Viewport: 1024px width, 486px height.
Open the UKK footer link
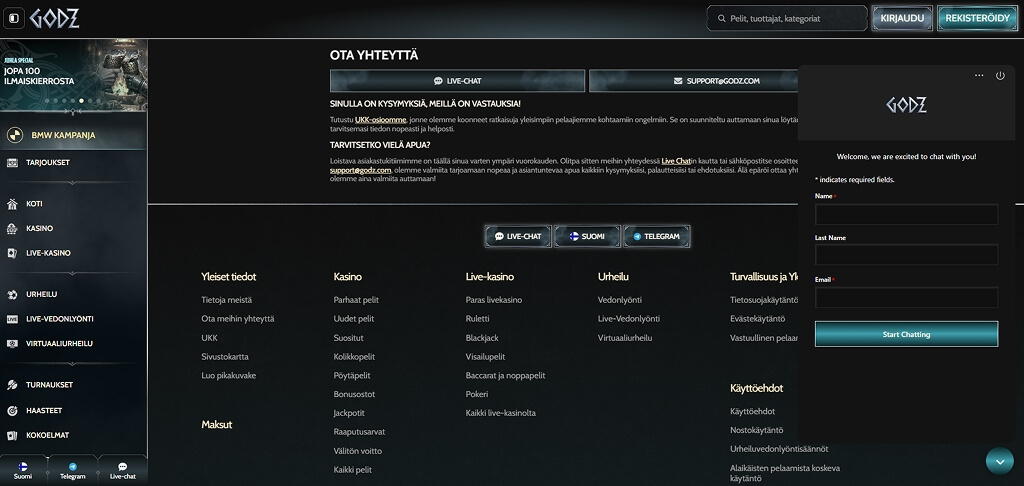pyautogui.click(x=210, y=338)
